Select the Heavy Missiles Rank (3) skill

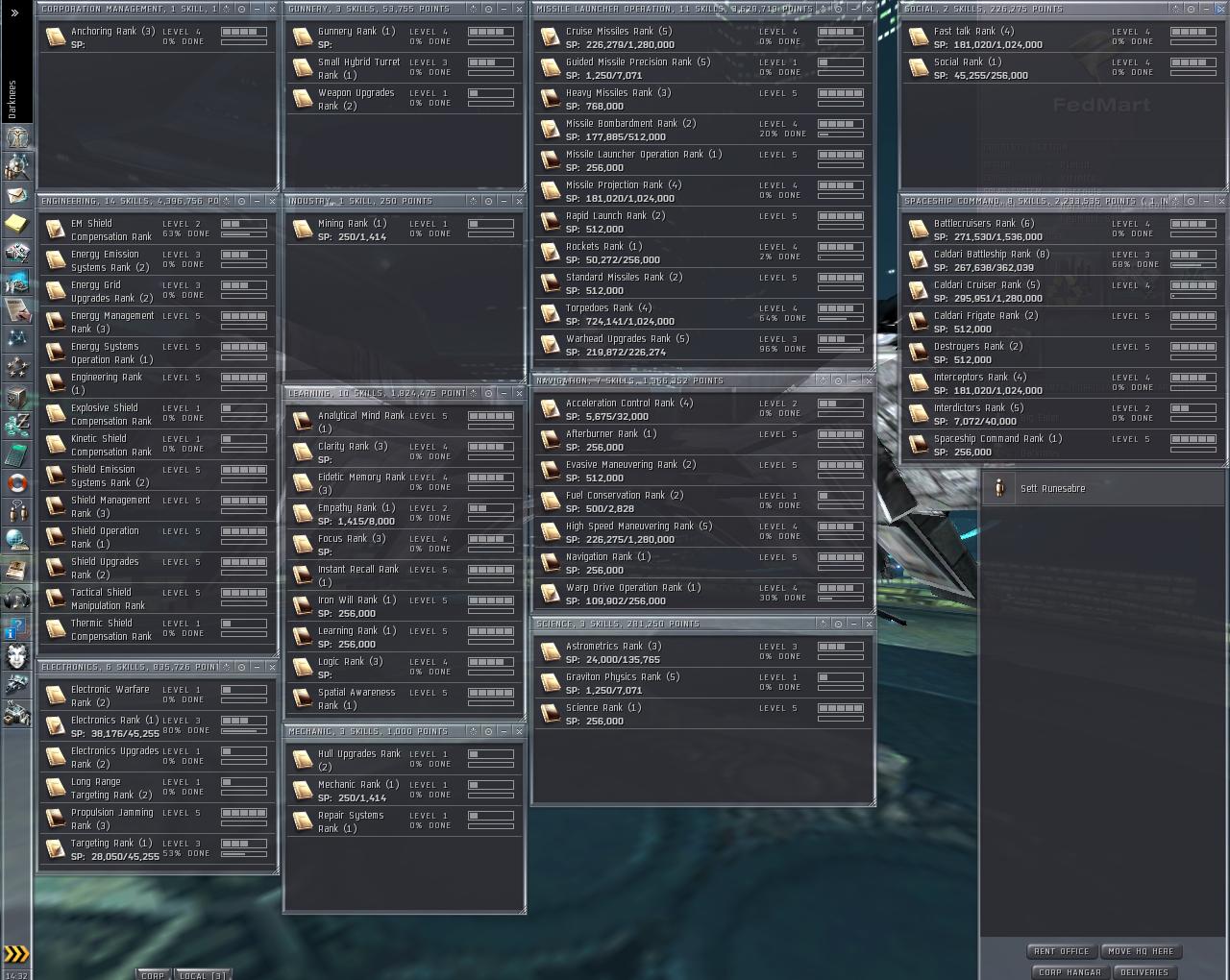[702, 99]
